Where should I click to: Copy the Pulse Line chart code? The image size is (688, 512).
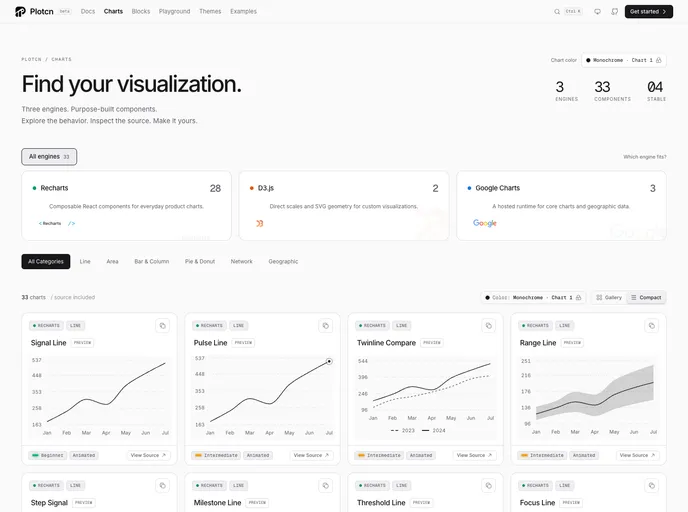point(326,326)
